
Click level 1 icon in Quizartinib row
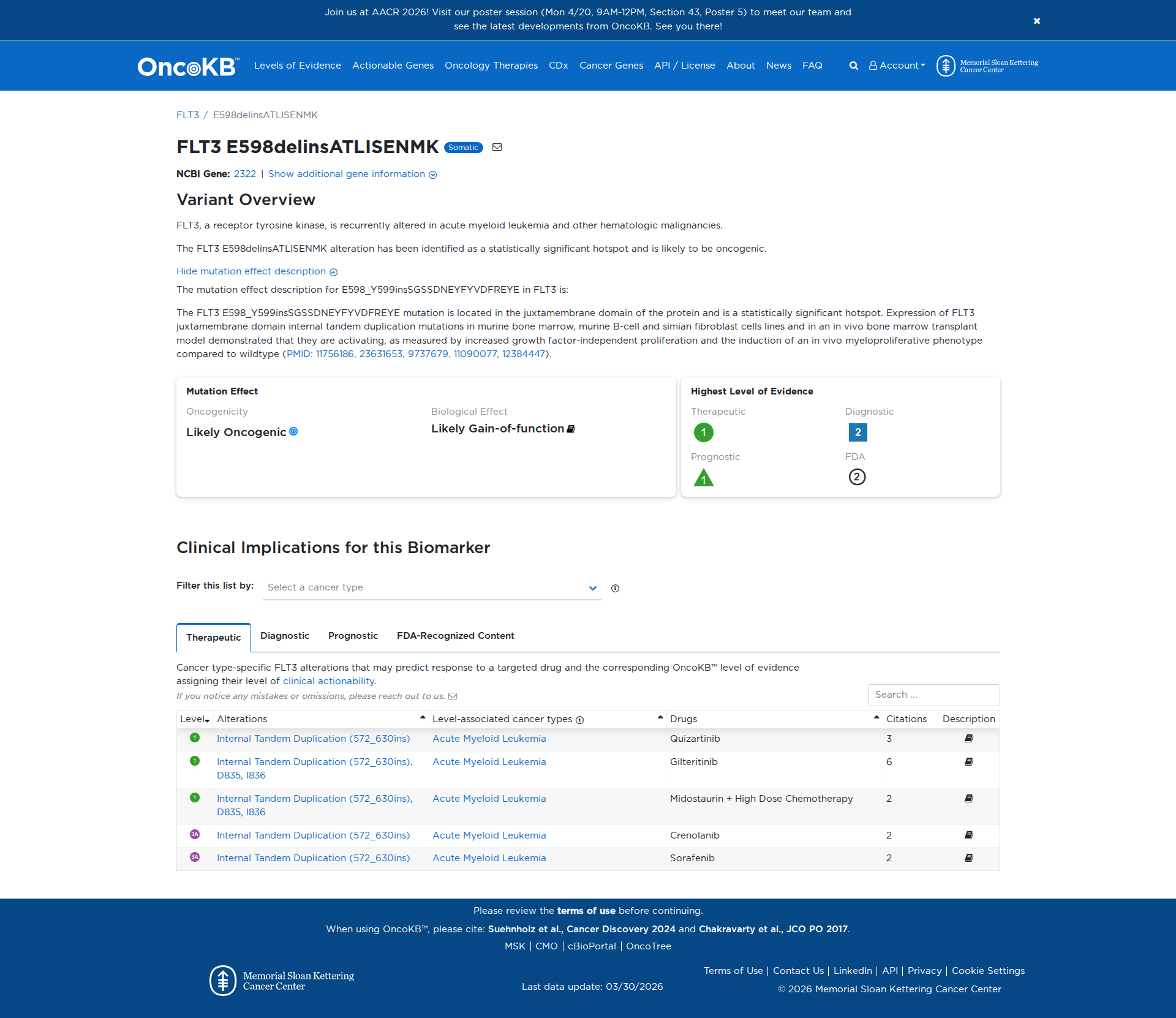195,737
